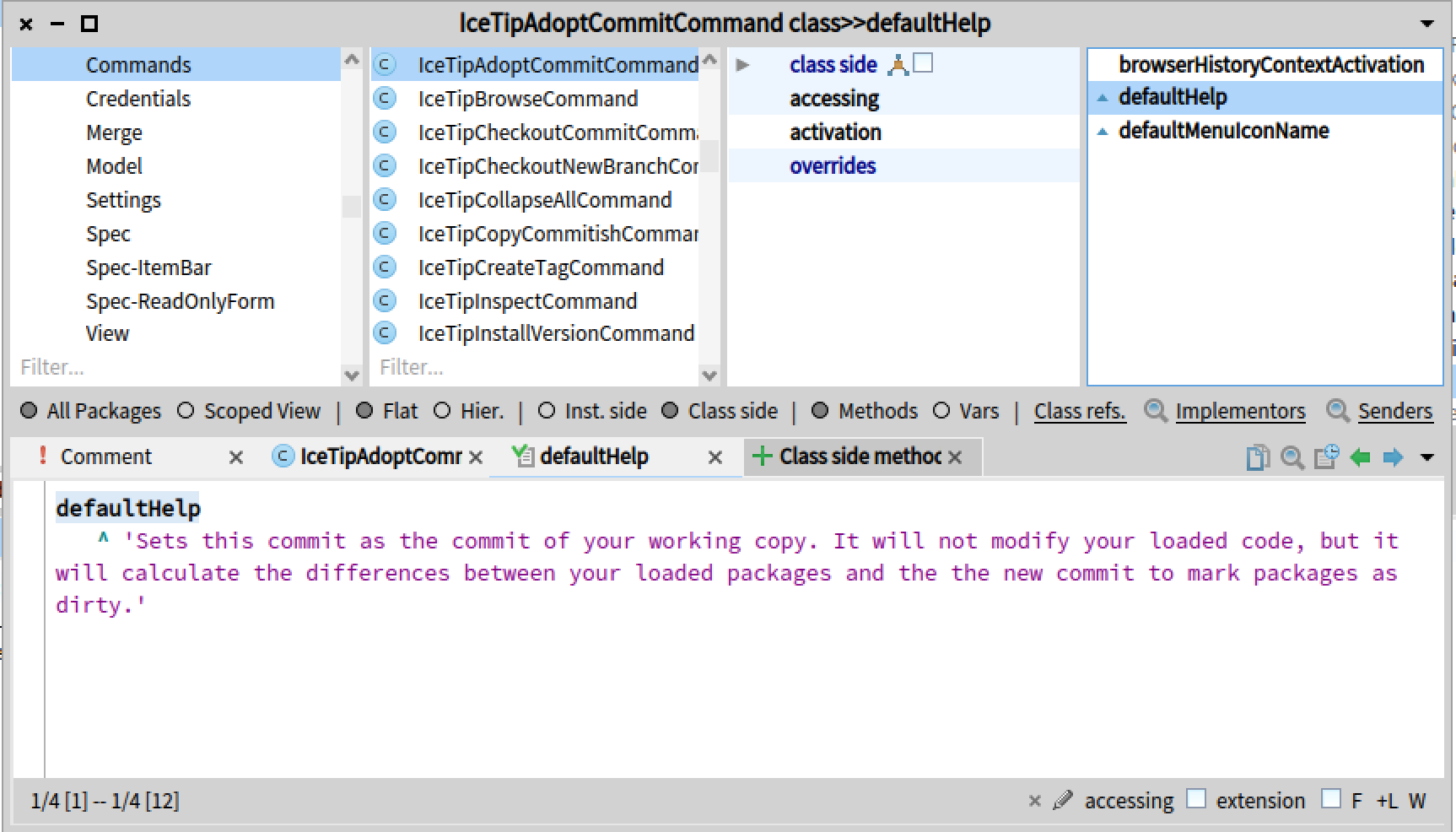Click the override arrow icon beside defaultHelp

point(1102,98)
